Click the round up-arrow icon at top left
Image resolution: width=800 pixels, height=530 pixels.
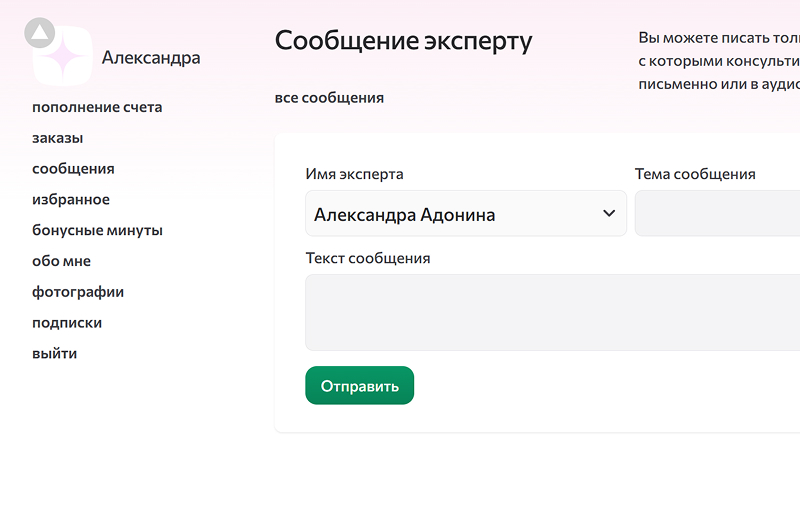click(38, 33)
